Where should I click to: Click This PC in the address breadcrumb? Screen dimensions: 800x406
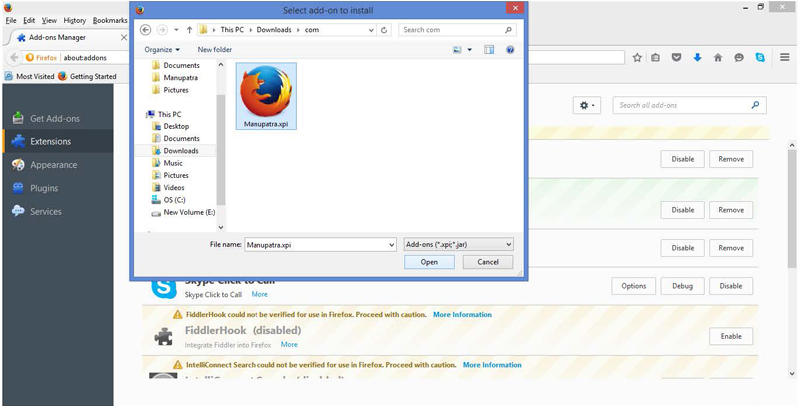[232, 30]
